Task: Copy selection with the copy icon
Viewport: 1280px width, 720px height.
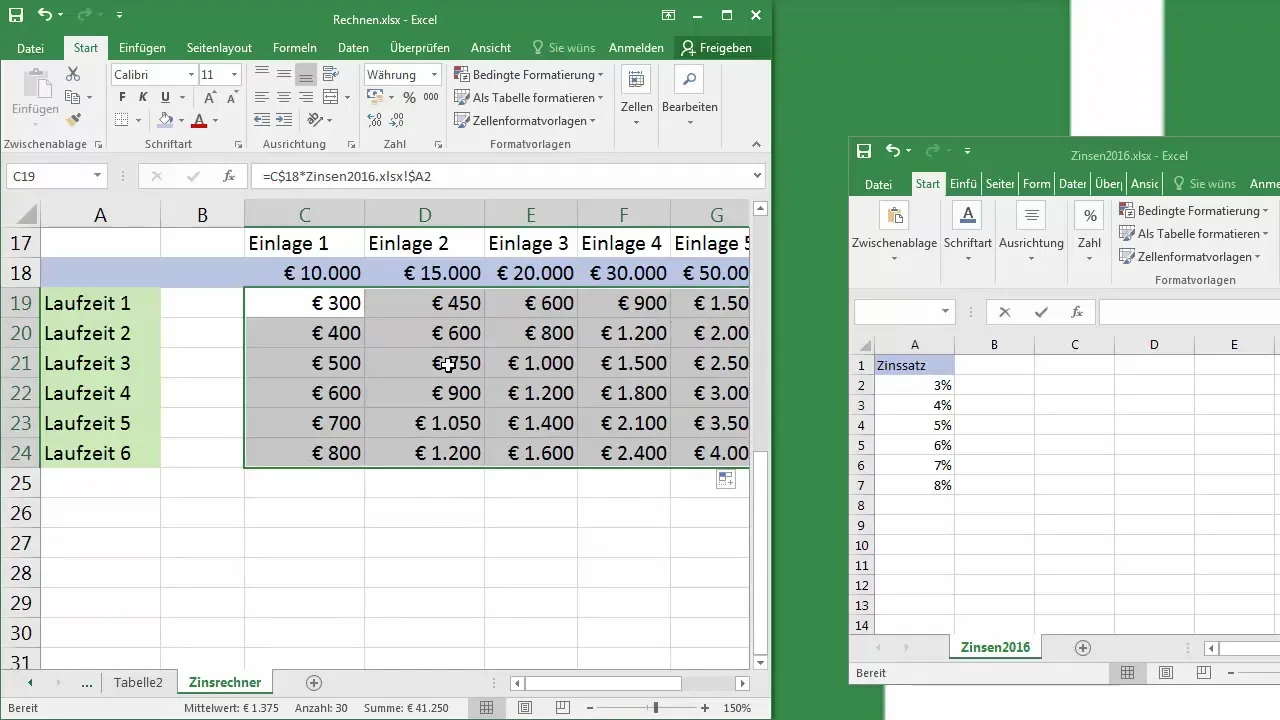Action: click(73, 97)
